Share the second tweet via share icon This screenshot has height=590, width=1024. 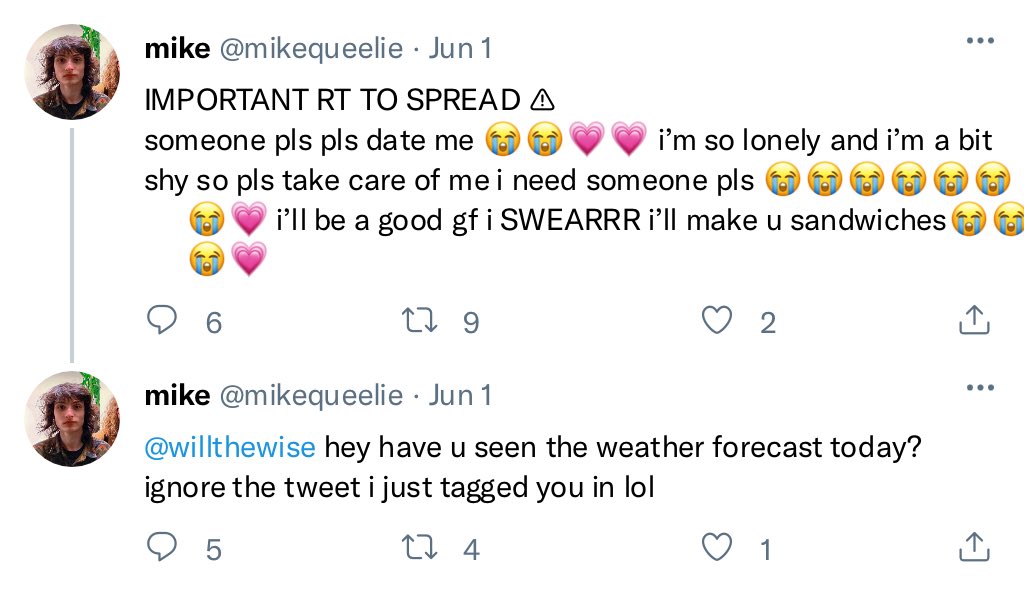click(974, 547)
